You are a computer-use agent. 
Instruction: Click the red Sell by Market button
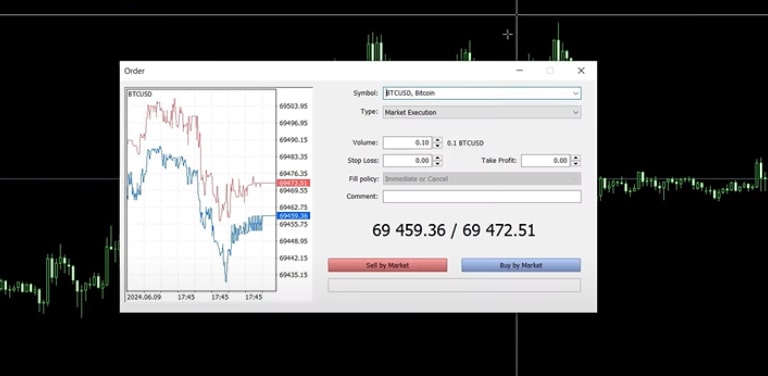pyautogui.click(x=387, y=265)
